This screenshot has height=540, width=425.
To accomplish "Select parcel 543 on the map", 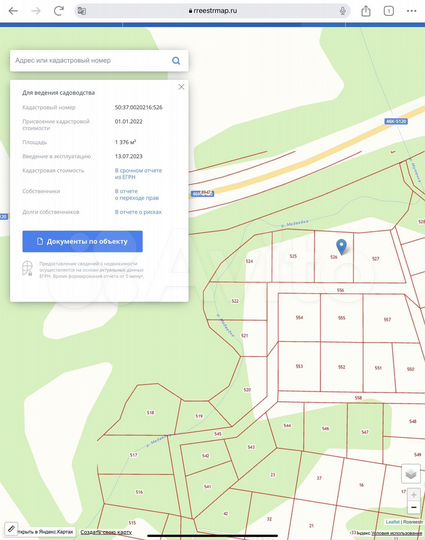I will point(251,447).
